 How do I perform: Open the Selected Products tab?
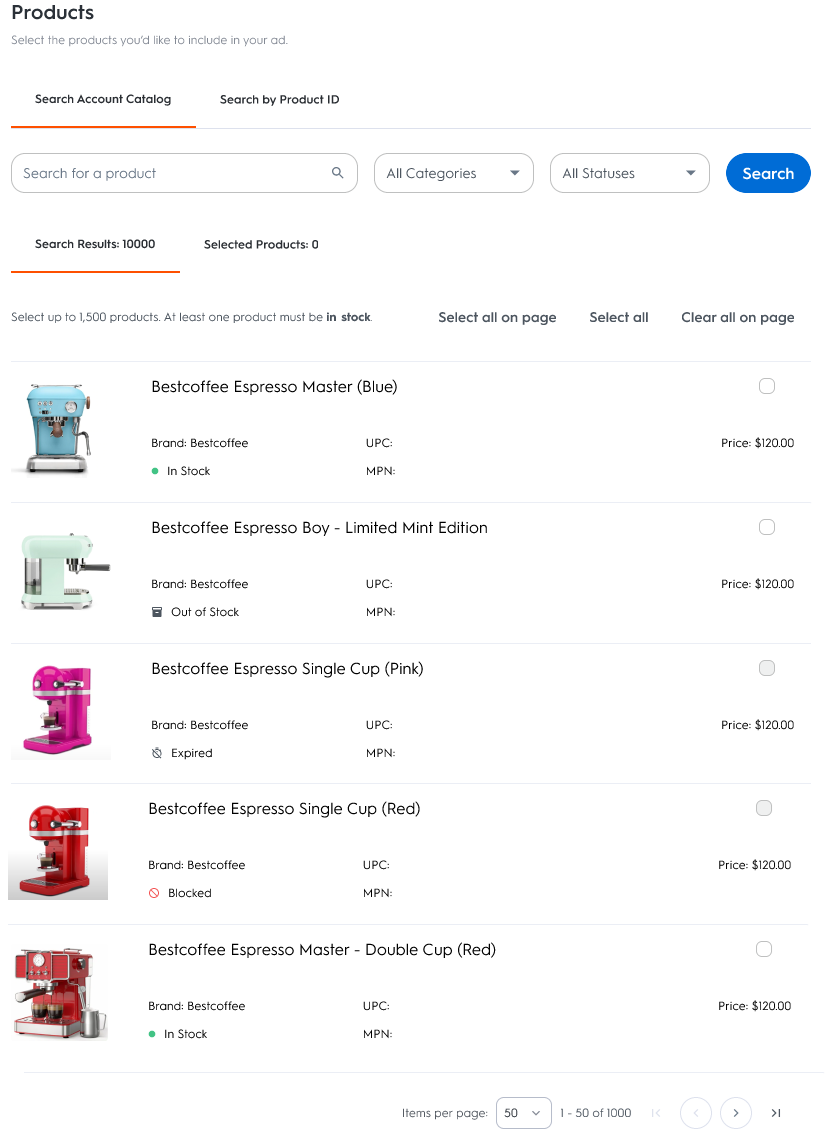(261, 244)
